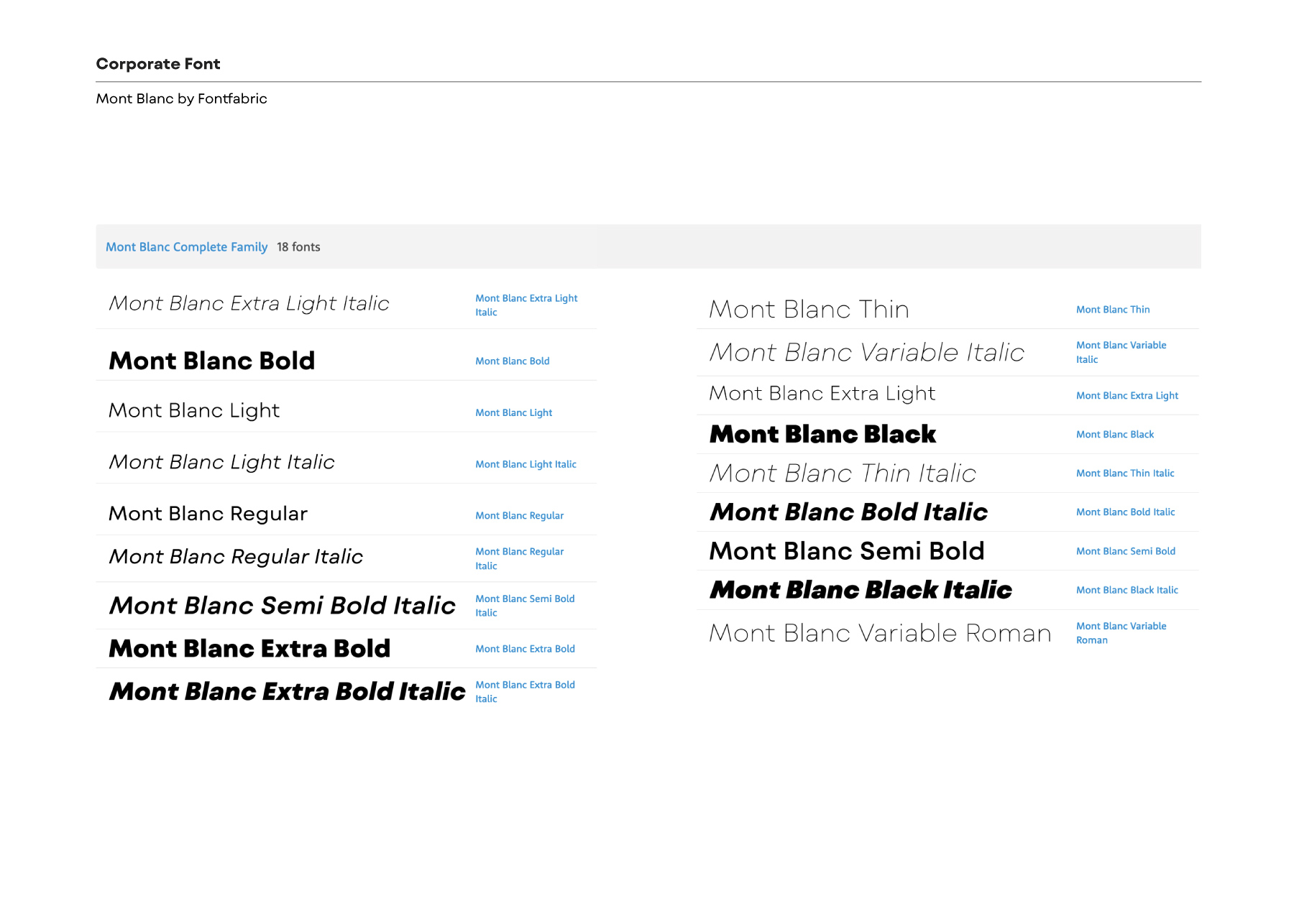The image size is (1294, 924).
Task: Open the Mont Blanc Extra Bold link
Action: point(525,649)
